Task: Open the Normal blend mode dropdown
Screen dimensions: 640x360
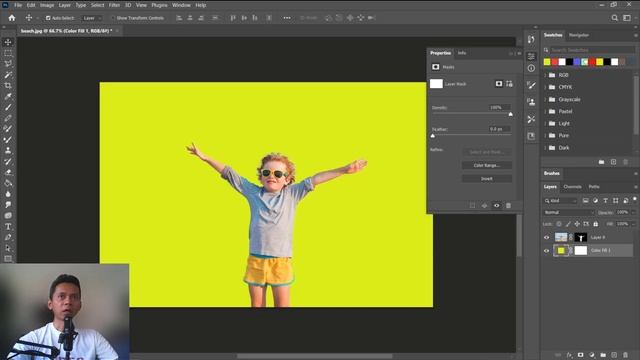Action: pos(569,212)
